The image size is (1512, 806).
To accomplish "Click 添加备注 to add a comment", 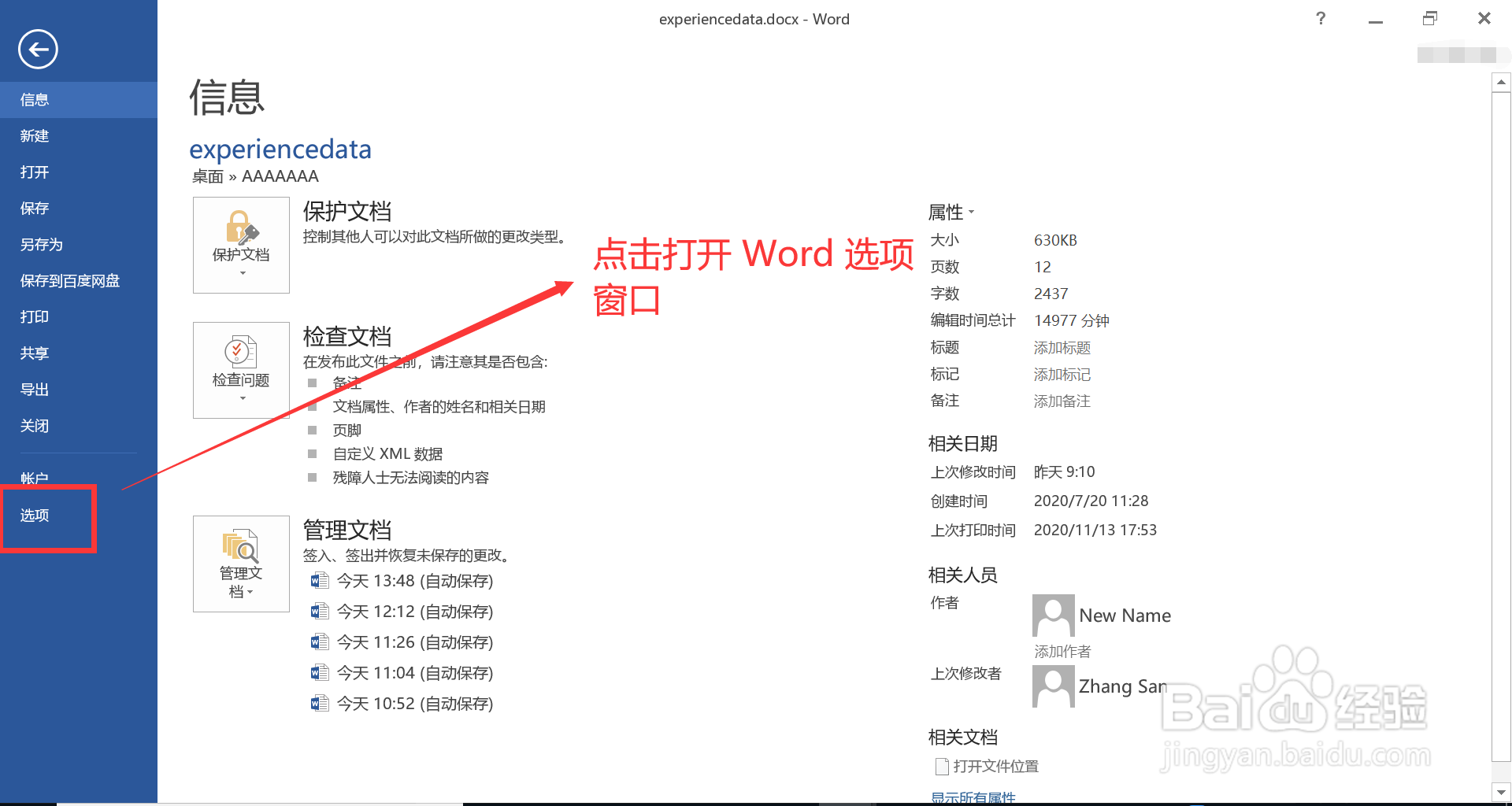I will (1062, 401).
